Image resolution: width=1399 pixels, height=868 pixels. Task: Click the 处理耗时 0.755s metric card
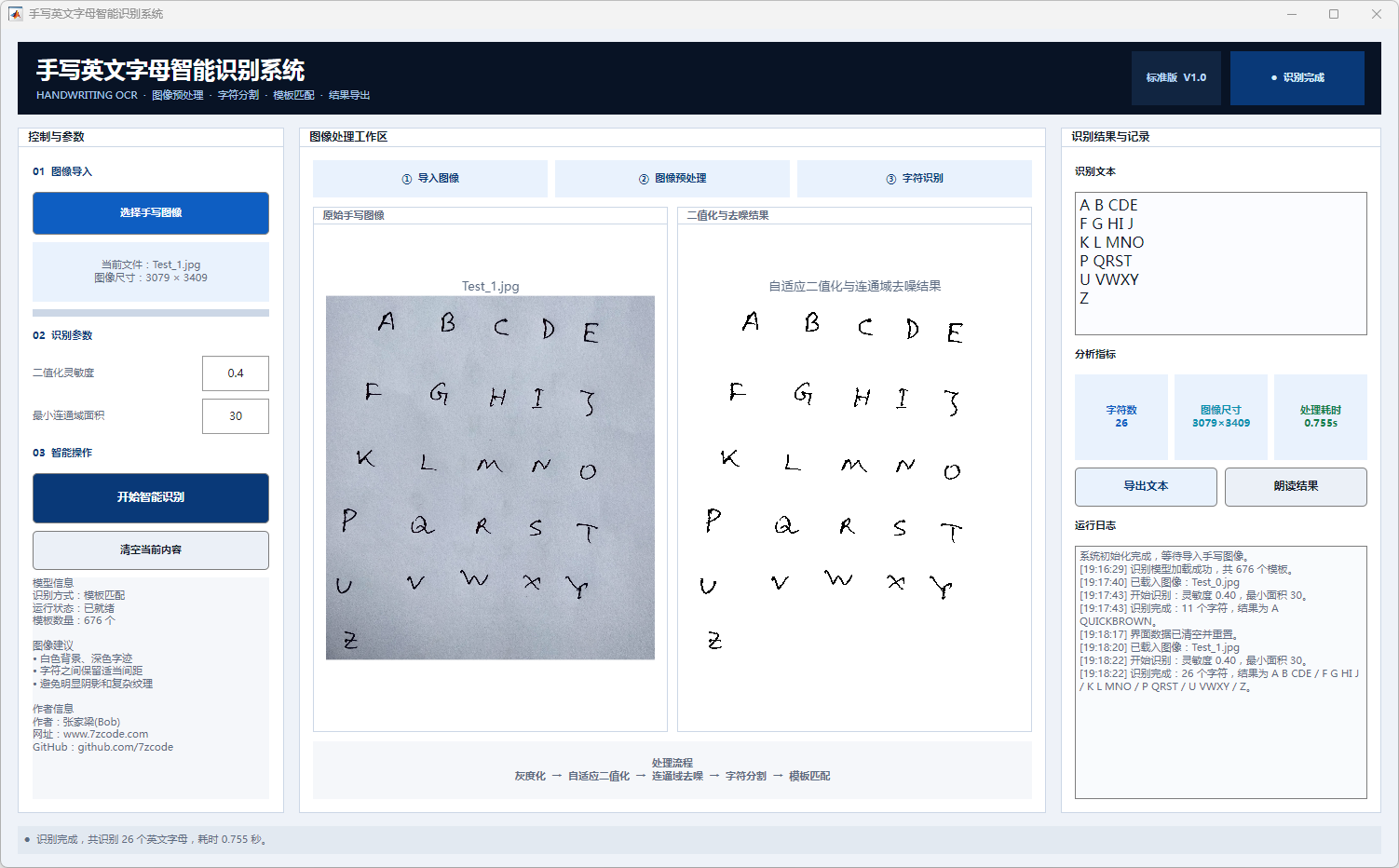(x=1321, y=417)
